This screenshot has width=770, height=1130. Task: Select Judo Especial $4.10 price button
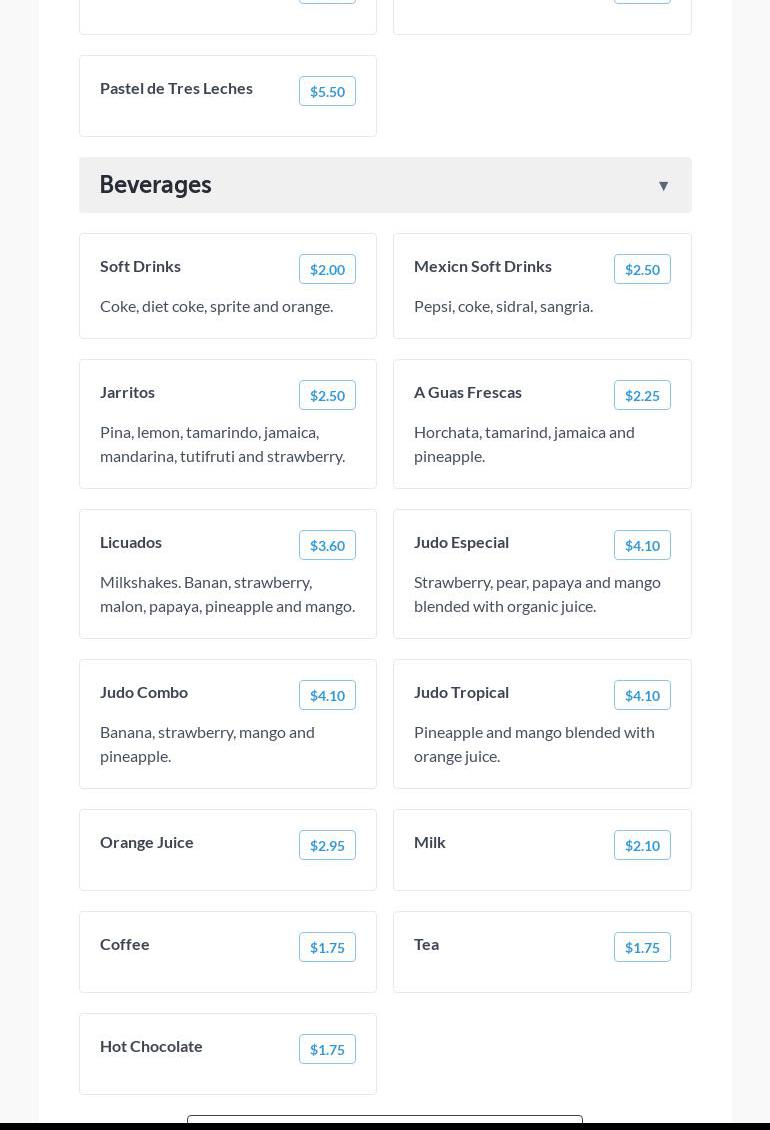pos(642,545)
